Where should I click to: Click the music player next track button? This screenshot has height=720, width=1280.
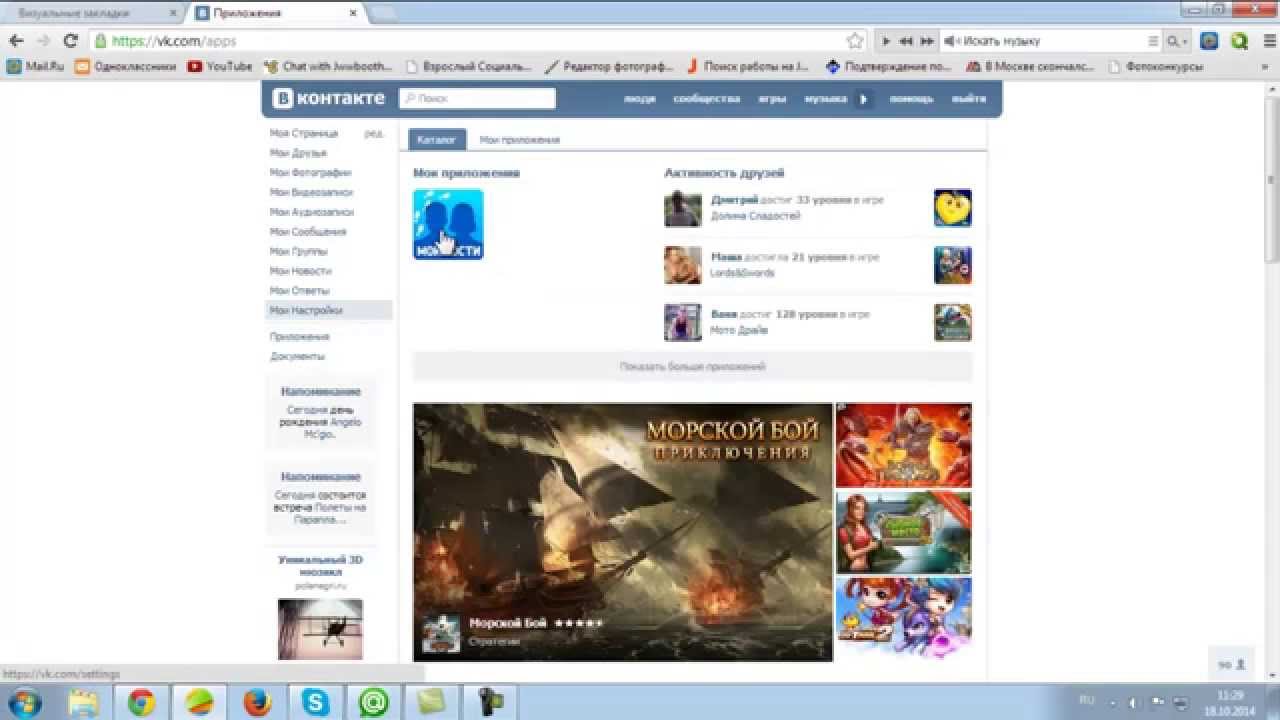click(x=927, y=41)
